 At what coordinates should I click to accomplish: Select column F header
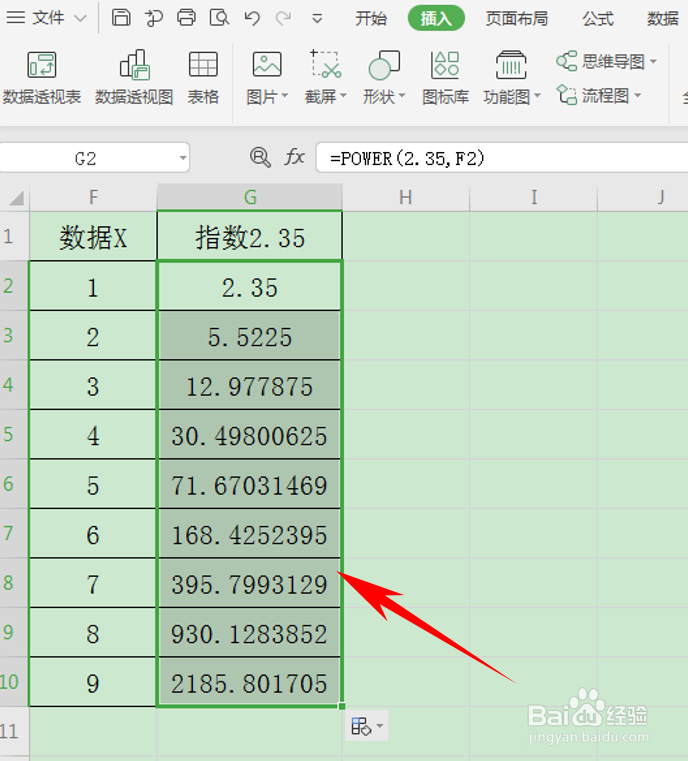click(x=93, y=198)
